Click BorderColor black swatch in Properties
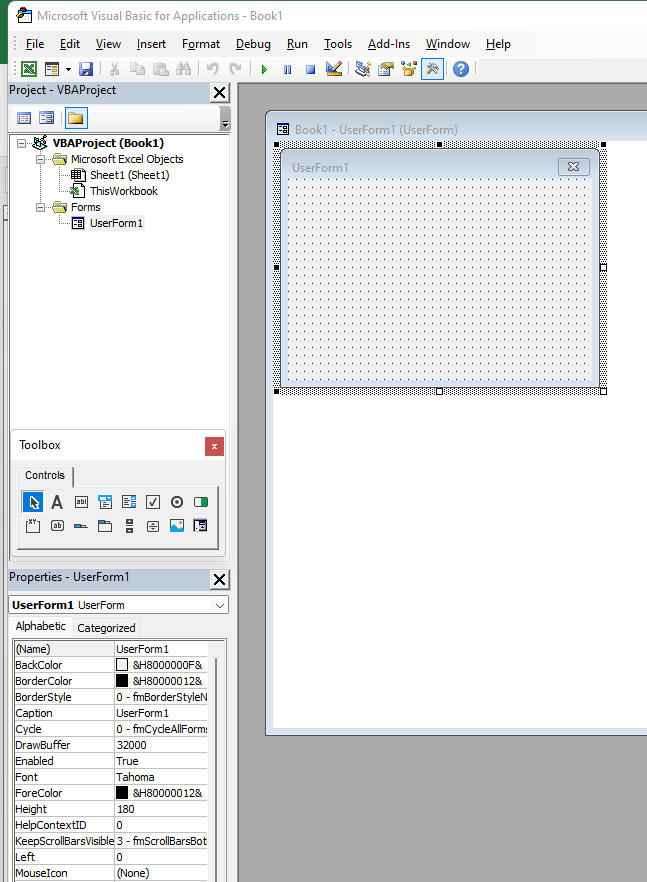This screenshot has width=647, height=882. point(122,681)
